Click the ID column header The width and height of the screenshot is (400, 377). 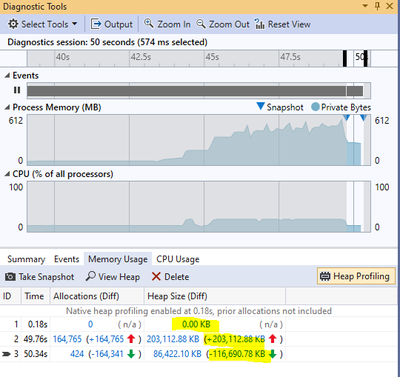point(11,296)
